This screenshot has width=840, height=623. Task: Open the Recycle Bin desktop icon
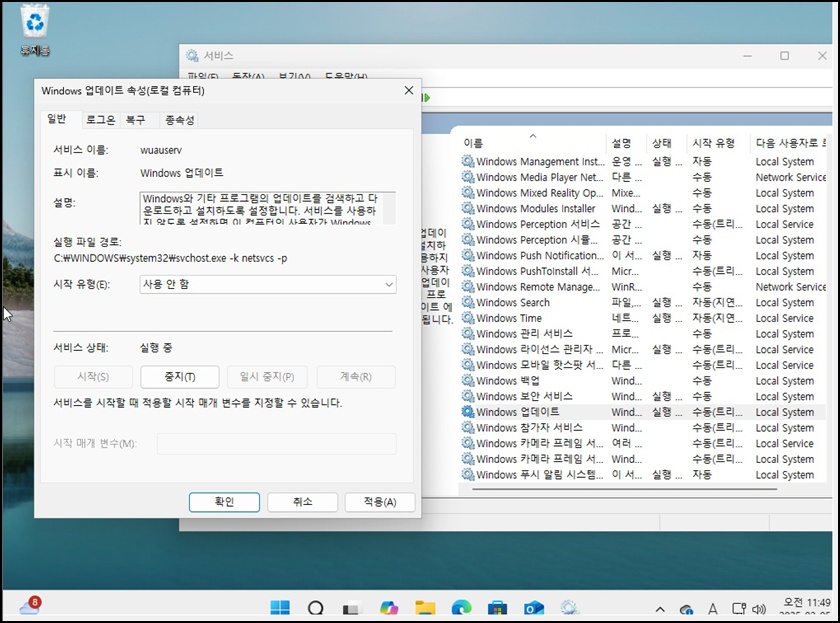pos(35,31)
